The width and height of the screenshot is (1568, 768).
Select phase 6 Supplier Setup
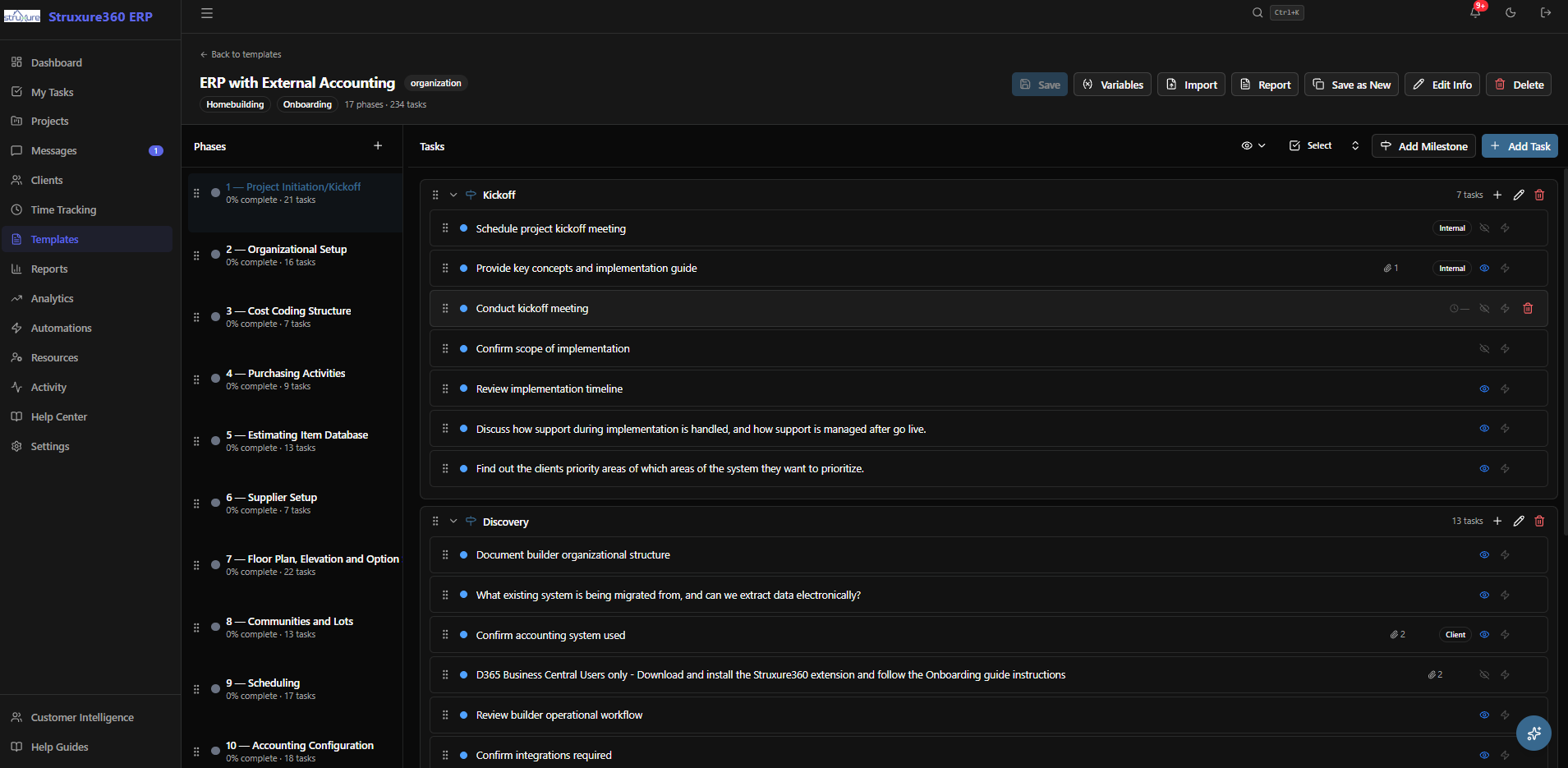[x=296, y=504]
